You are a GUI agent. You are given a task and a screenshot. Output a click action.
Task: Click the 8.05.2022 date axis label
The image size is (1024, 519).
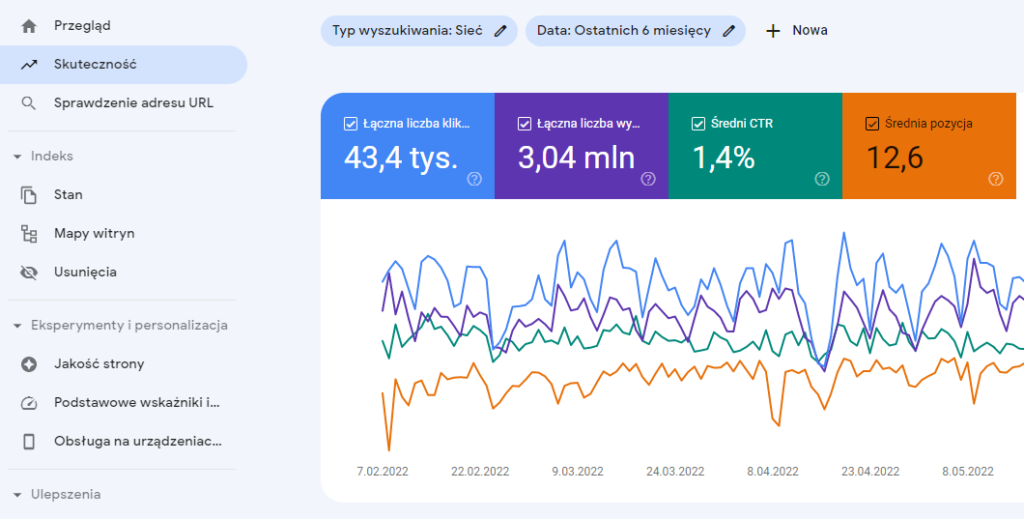(968, 471)
